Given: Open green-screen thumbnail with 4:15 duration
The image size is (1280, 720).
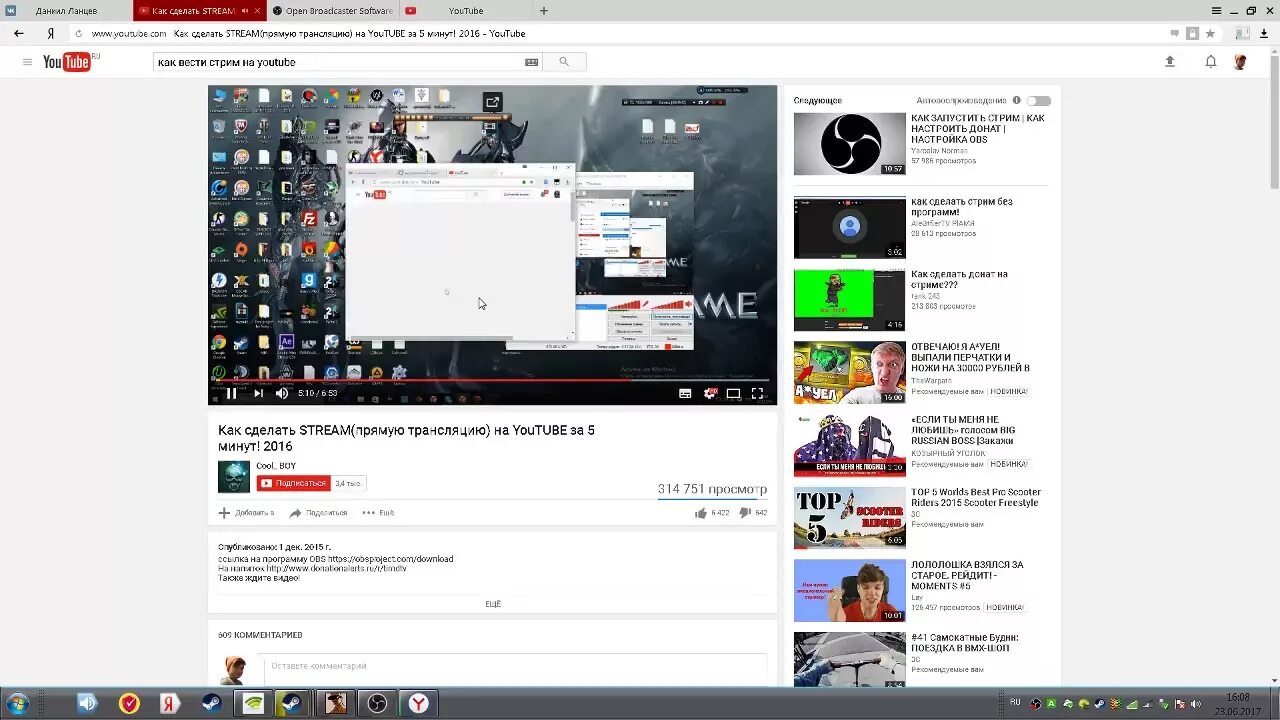Looking at the screenshot, I should tap(850, 299).
